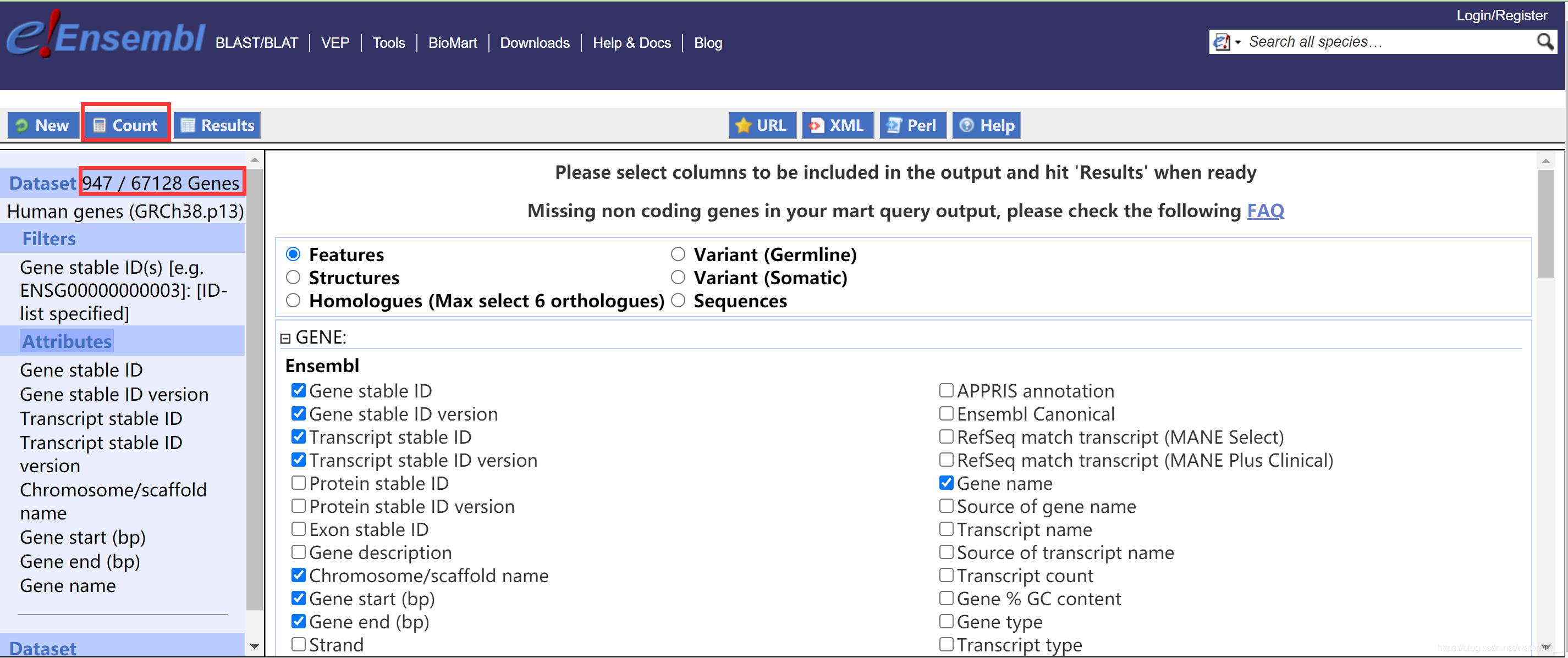Open the species search dropdown arrow
The height and width of the screenshot is (658, 1568).
click(1237, 42)
